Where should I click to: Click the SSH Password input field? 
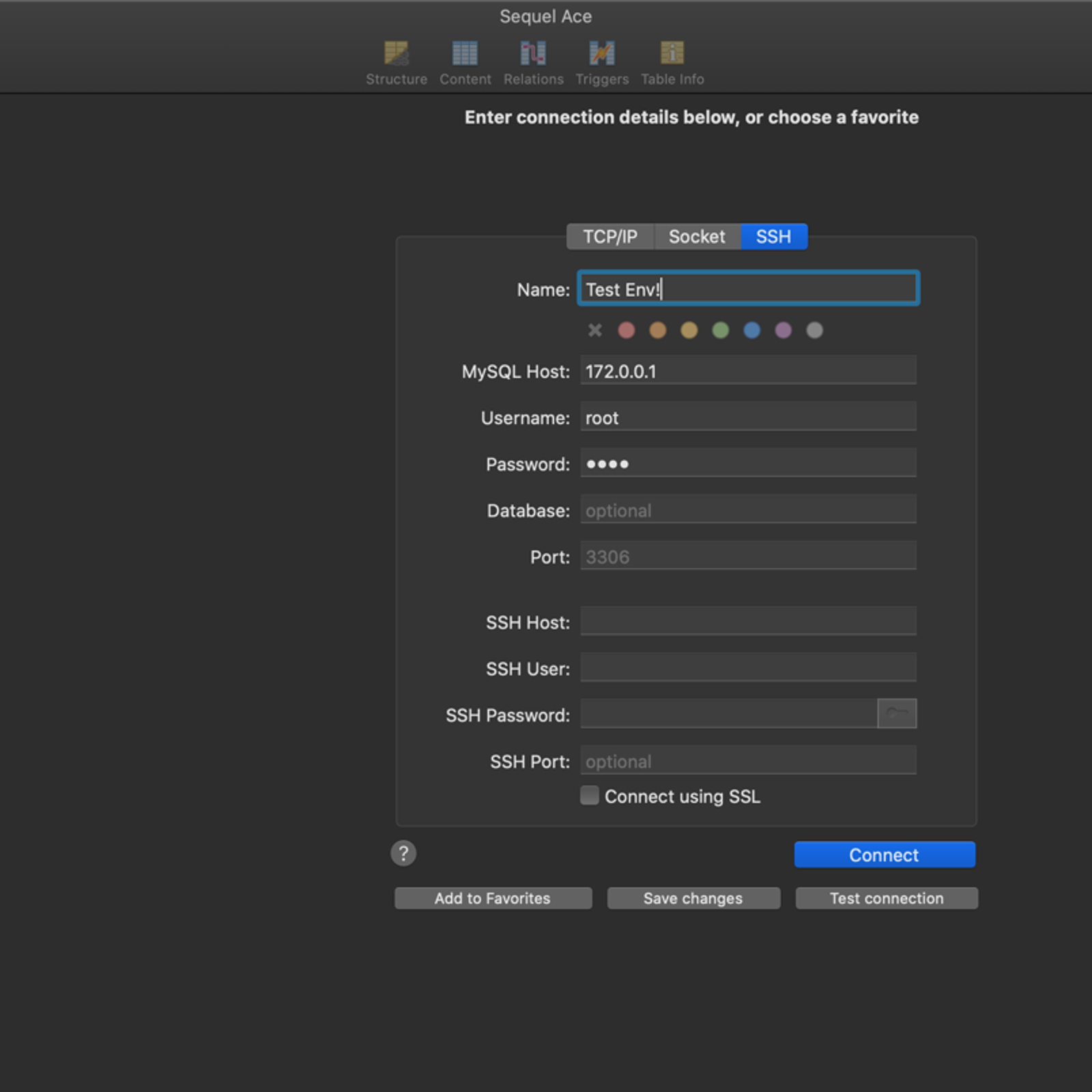[x=729, y=714]
